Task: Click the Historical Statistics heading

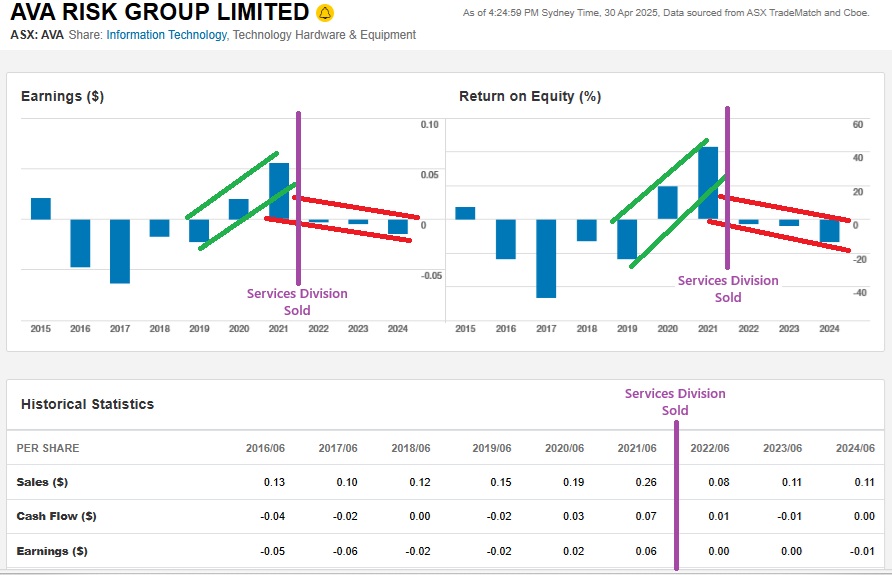Action: click(x=88, y=405)
